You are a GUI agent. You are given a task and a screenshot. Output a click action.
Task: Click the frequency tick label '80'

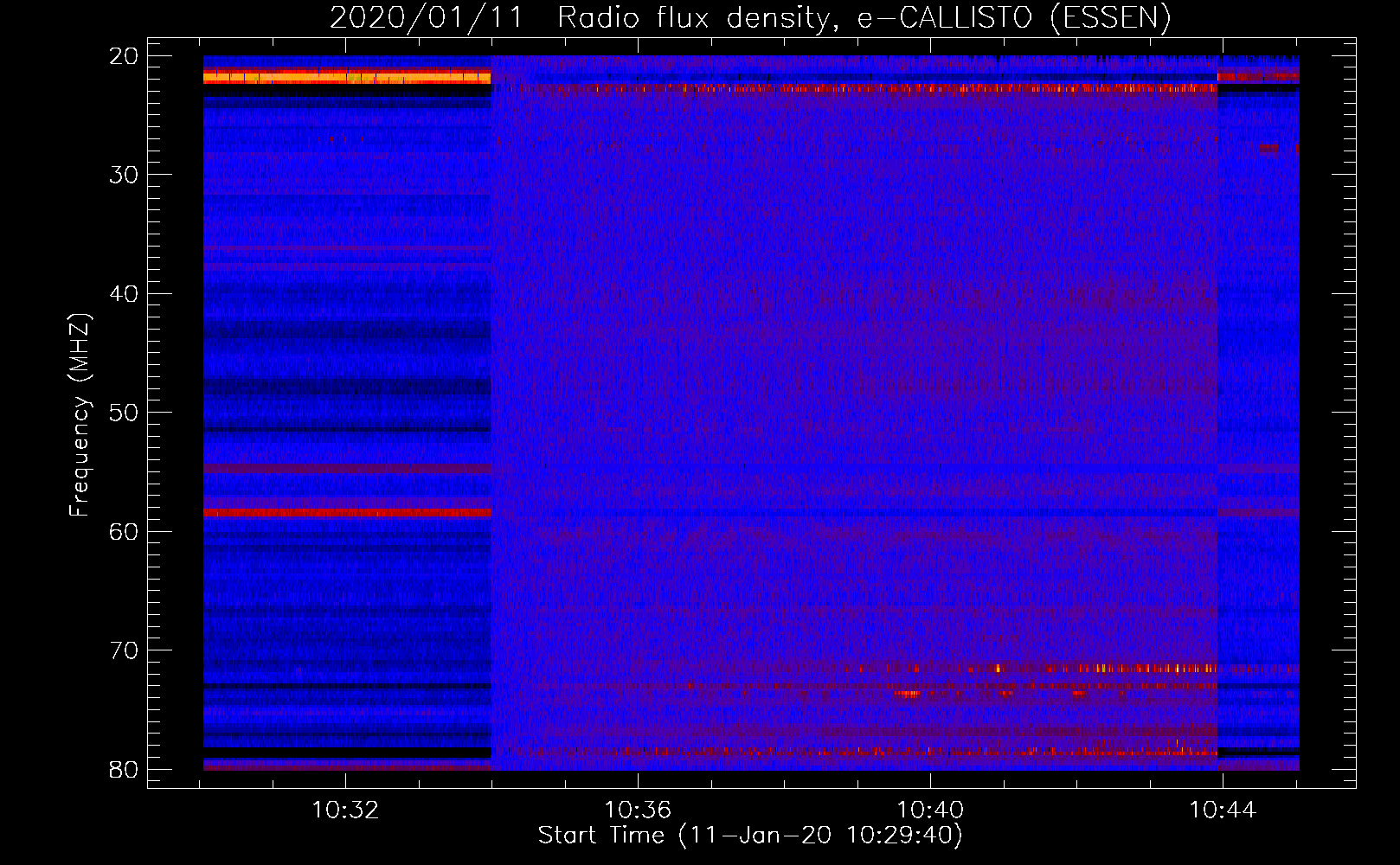click(x=125, y=769)
